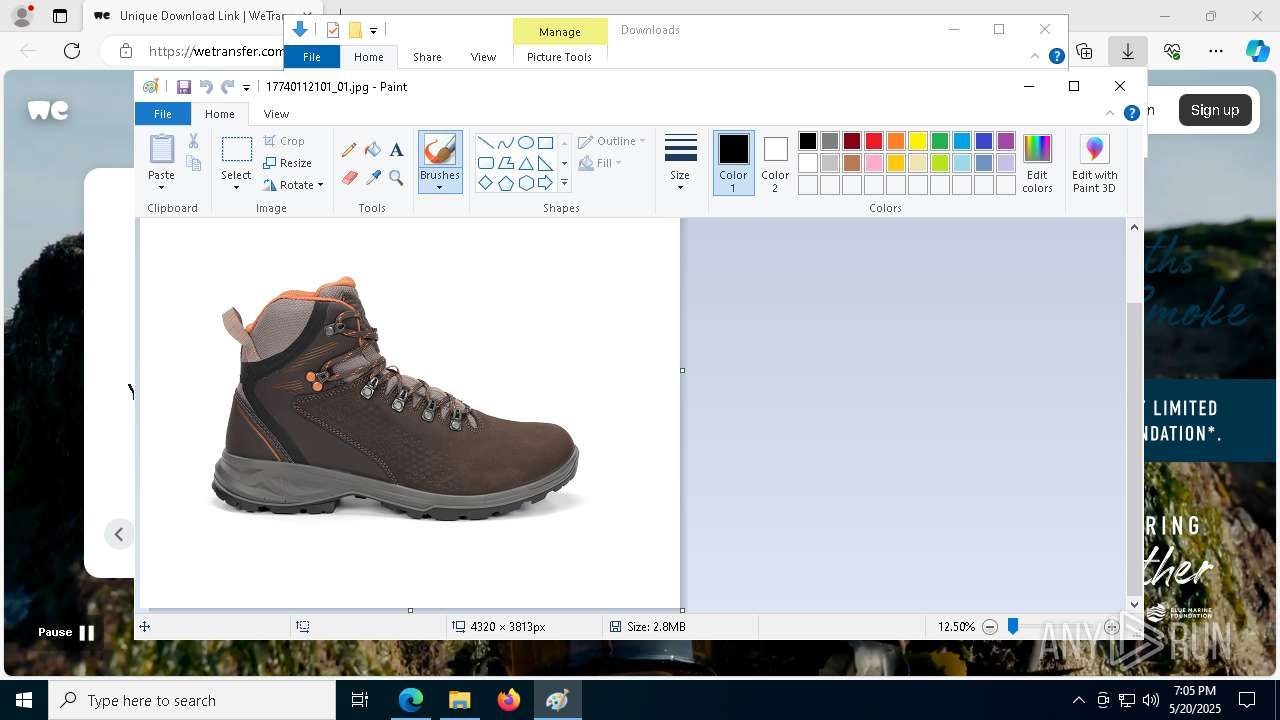Open File menu in Downloads window

tap(312, 57)
